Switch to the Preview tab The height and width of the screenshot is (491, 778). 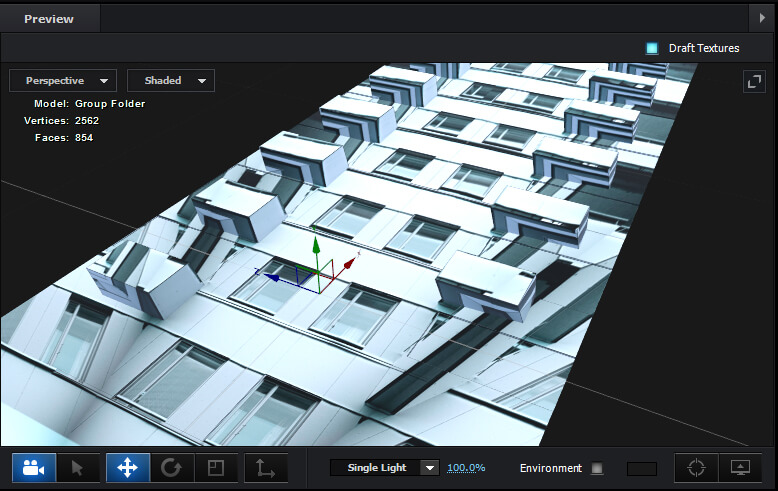[49, 19]
